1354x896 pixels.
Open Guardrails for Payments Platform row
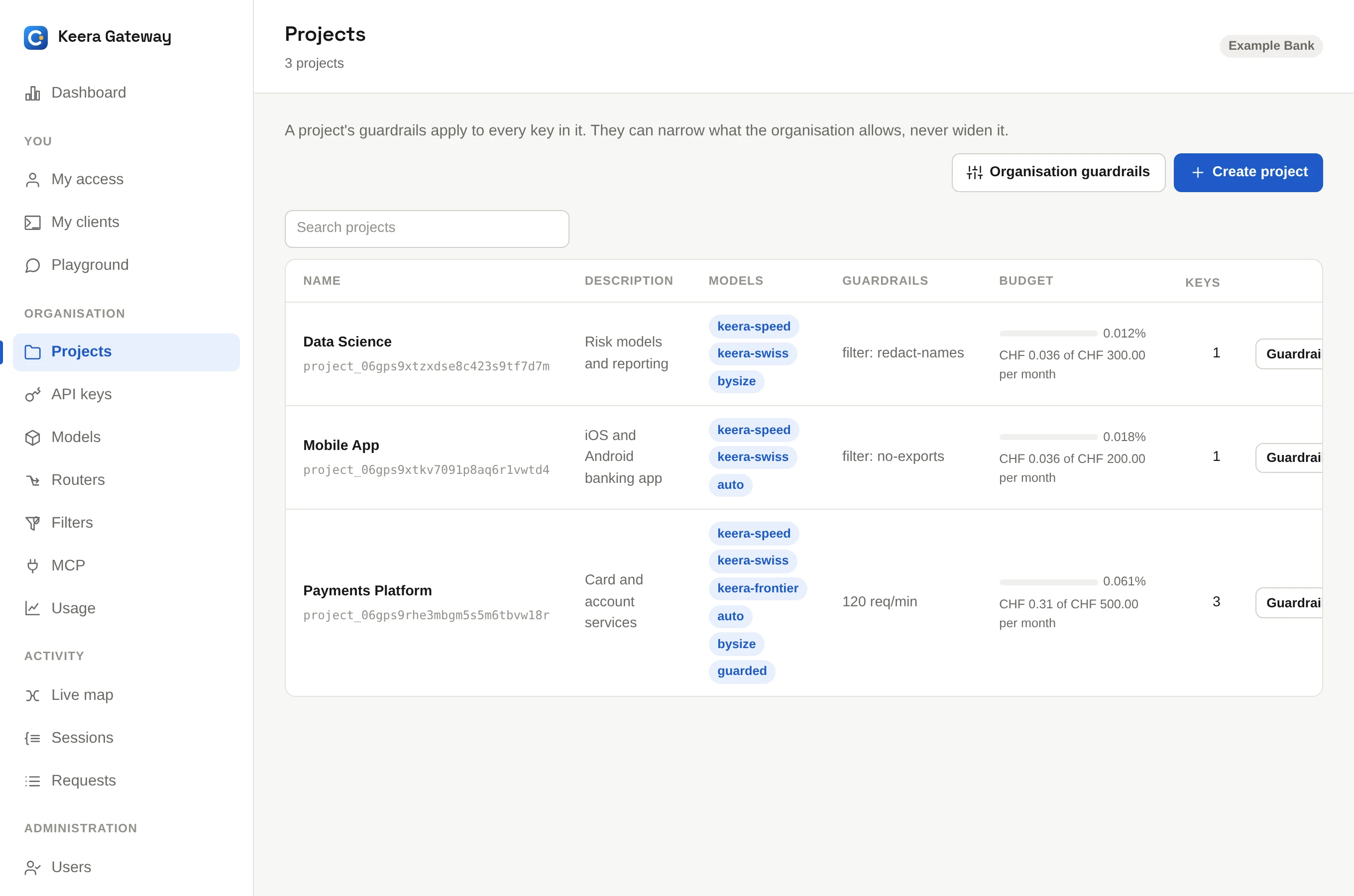click(1289, 603)
